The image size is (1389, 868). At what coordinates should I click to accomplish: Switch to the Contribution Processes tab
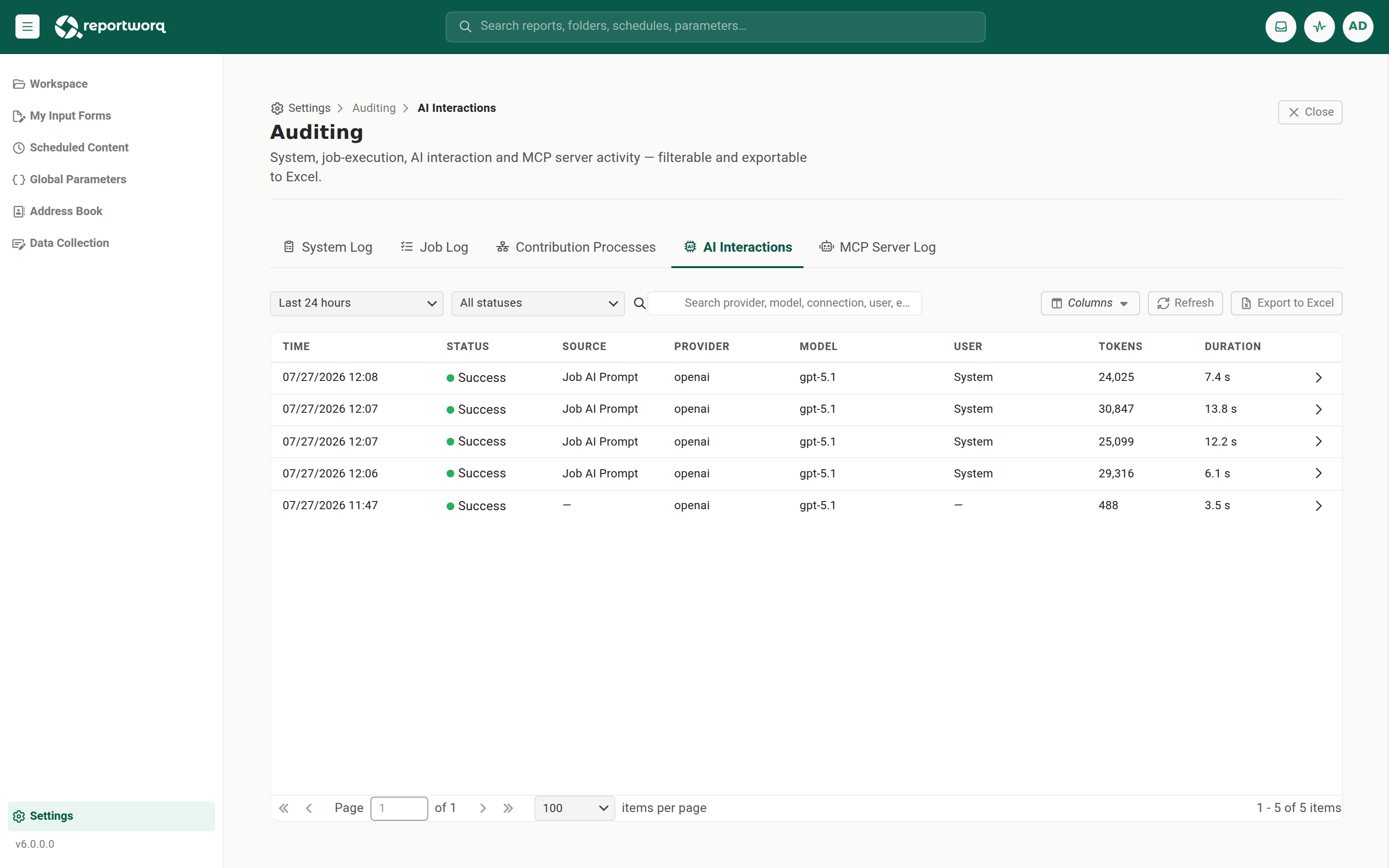point(576,247)
